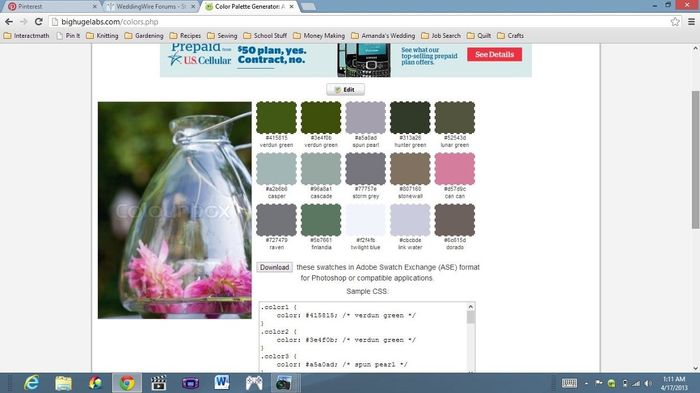Select the pink can can swatch
Image resolution: width=700 pixels, height=393 pixels.
(455, 169)
